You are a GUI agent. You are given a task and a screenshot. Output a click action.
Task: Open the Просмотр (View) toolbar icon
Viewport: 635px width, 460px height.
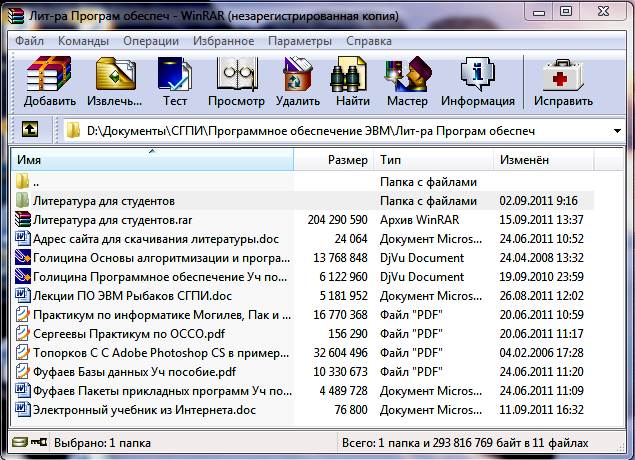(237, 74)
